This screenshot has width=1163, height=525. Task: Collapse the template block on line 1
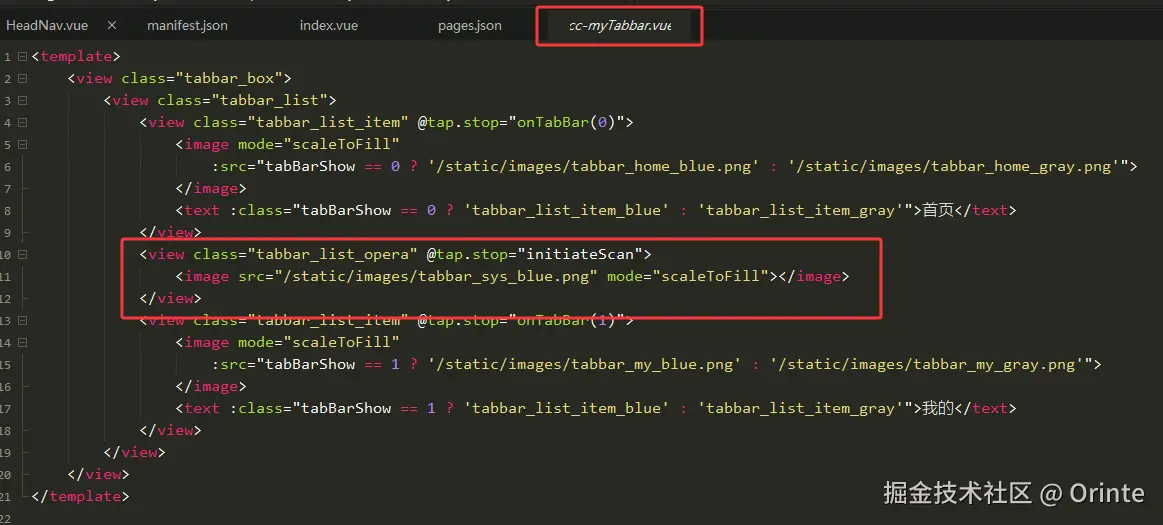pyautogui.click(x=22, y=56)
